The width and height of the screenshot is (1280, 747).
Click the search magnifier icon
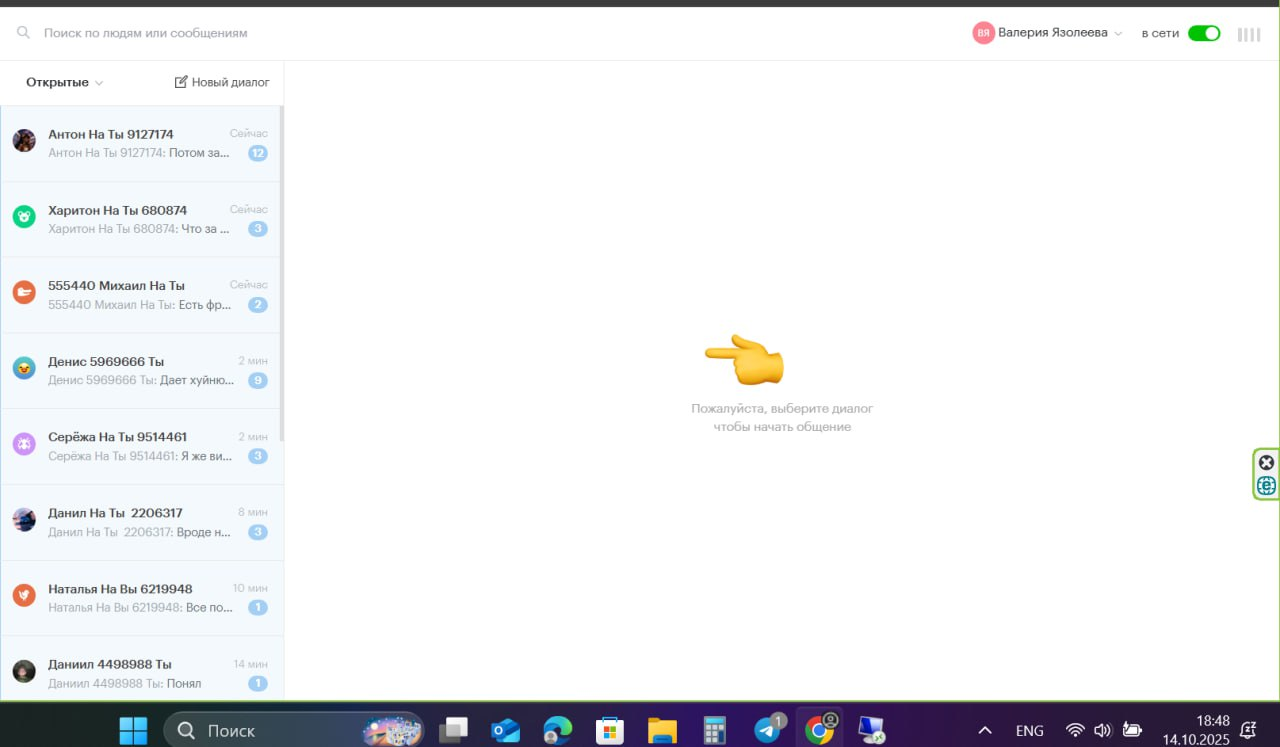23,33
